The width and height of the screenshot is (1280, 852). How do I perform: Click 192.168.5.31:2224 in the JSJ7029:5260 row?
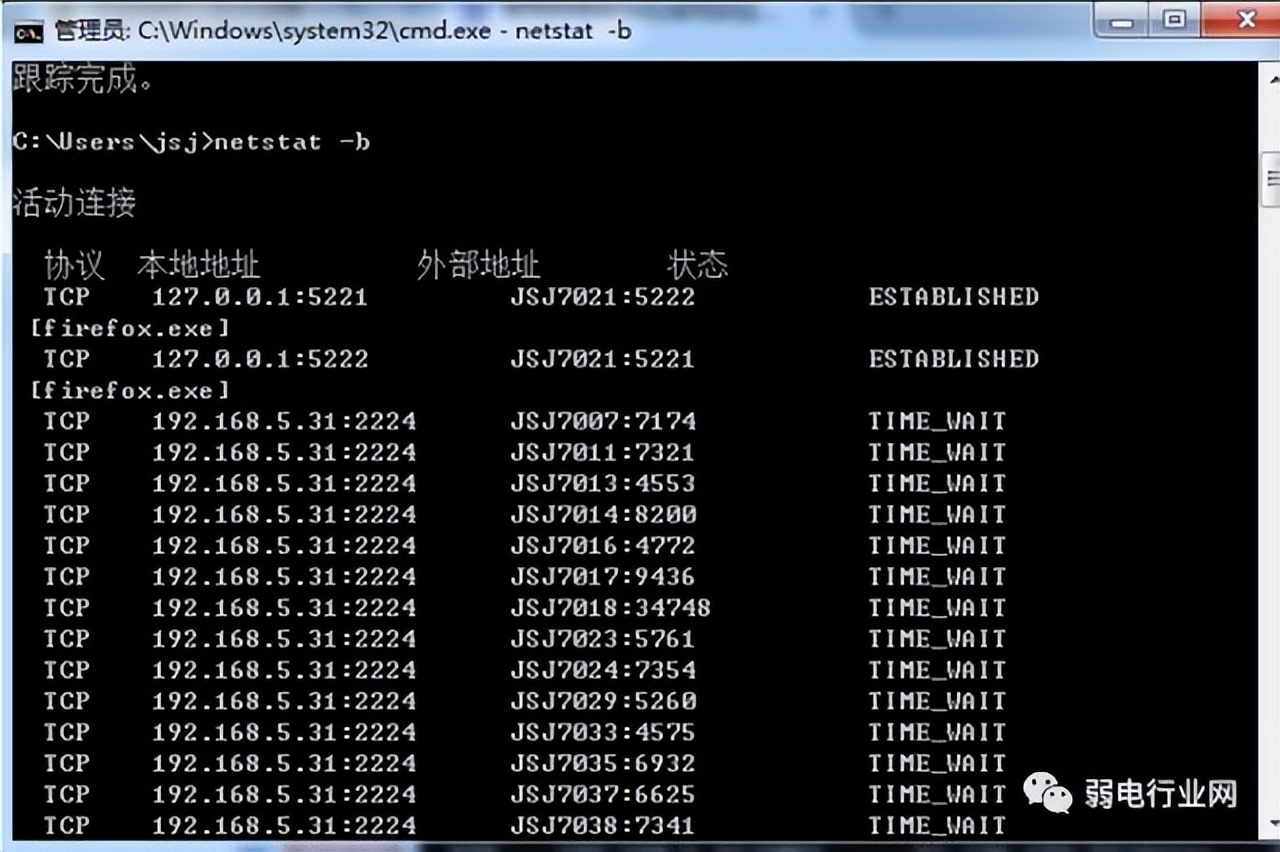coord(284,700)
